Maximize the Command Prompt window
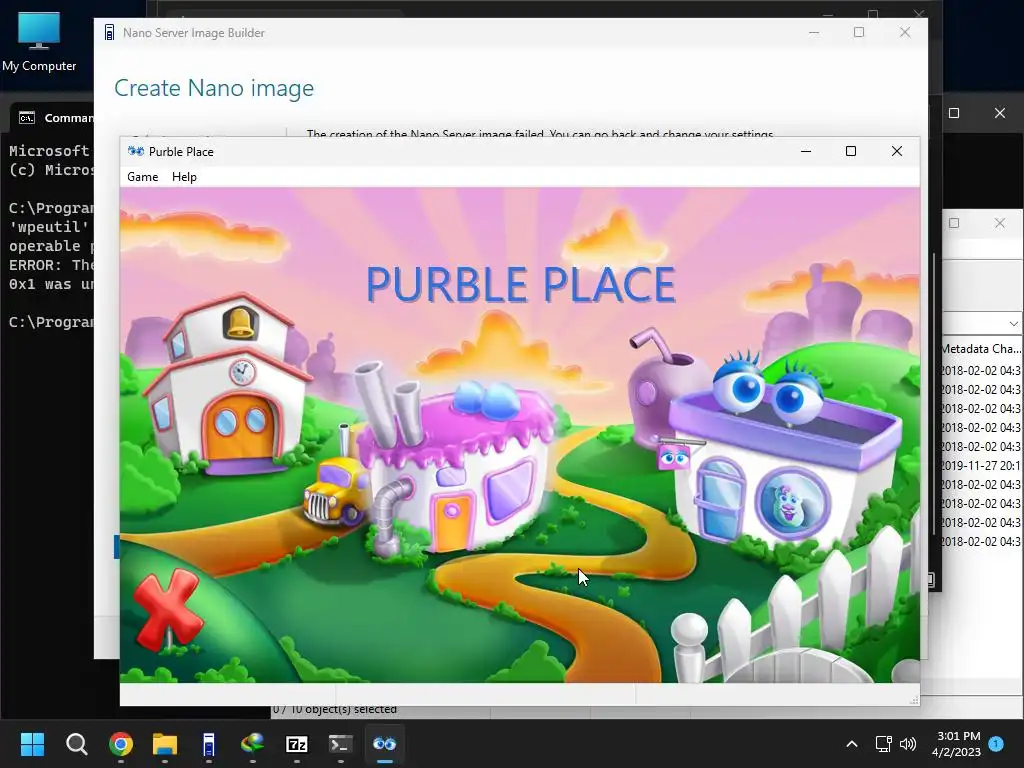The width and height of the screenshot is (1024, 768). (954, 113)
